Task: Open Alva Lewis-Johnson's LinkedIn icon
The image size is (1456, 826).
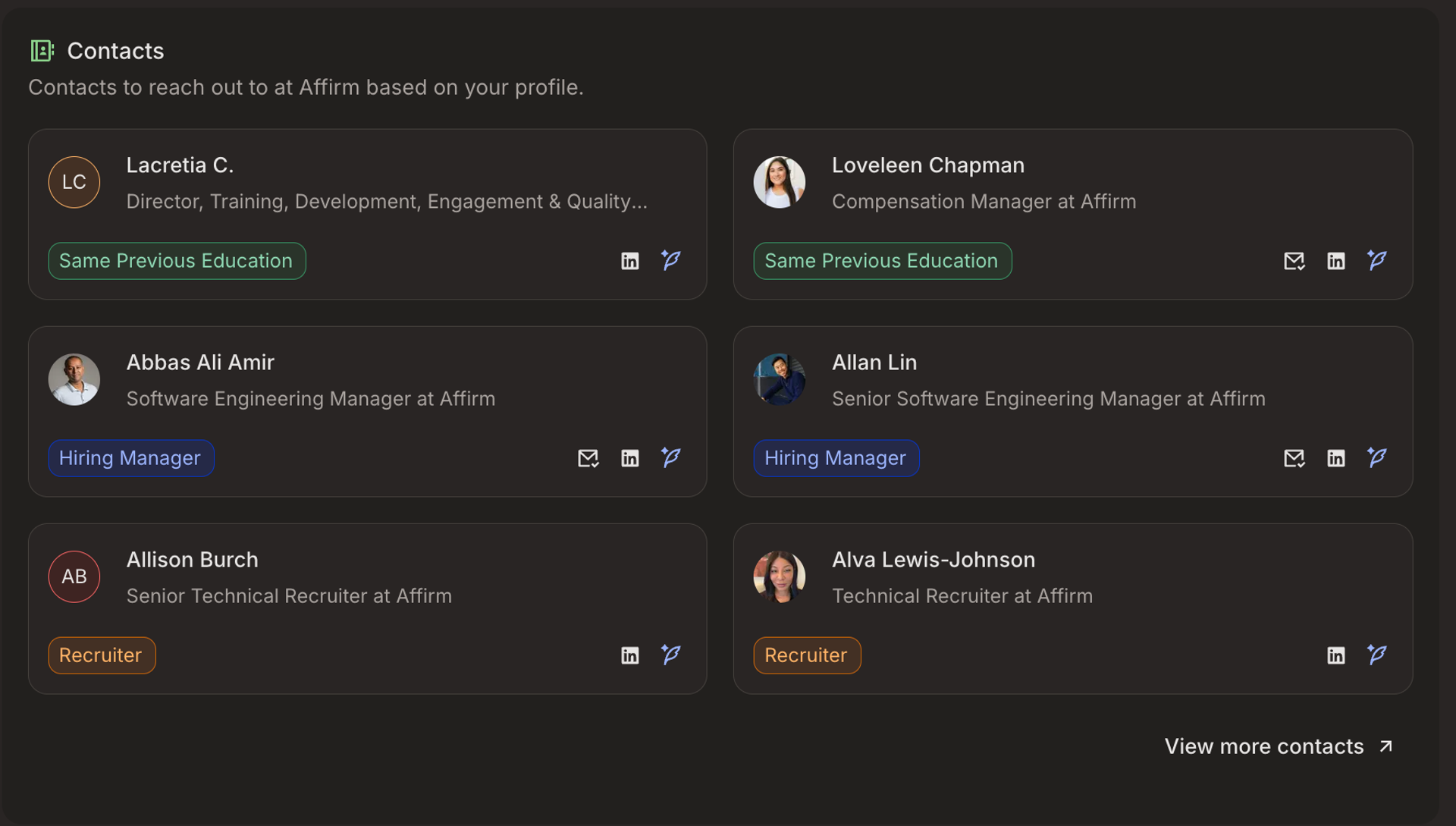Action: [x=1335, y=655]
